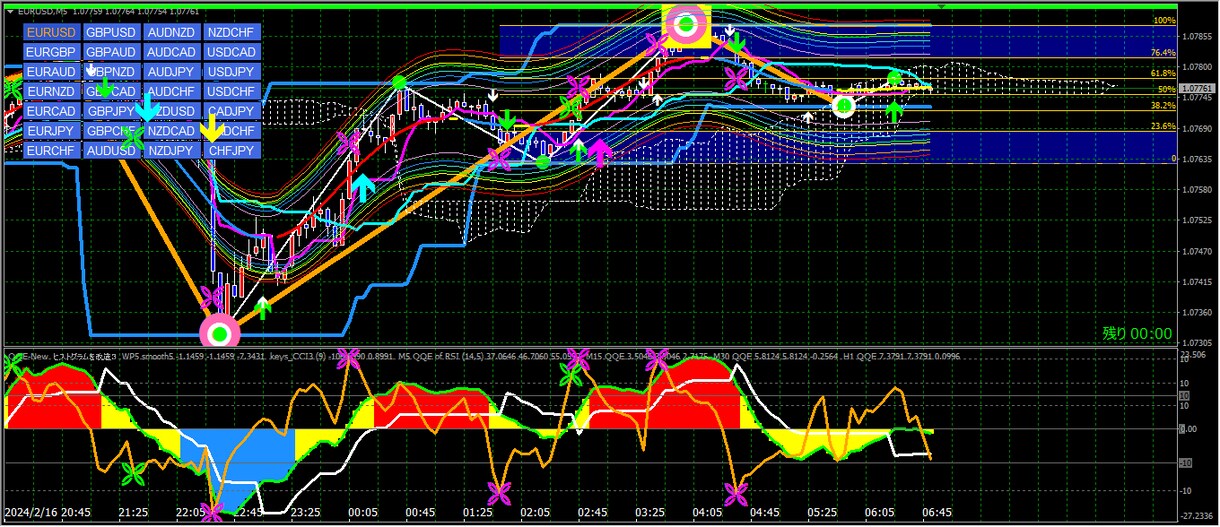This screenshot has width=1220, height=527.
Task: Click the -27.2336 indicator scale value
Action: click(1198, 517)
